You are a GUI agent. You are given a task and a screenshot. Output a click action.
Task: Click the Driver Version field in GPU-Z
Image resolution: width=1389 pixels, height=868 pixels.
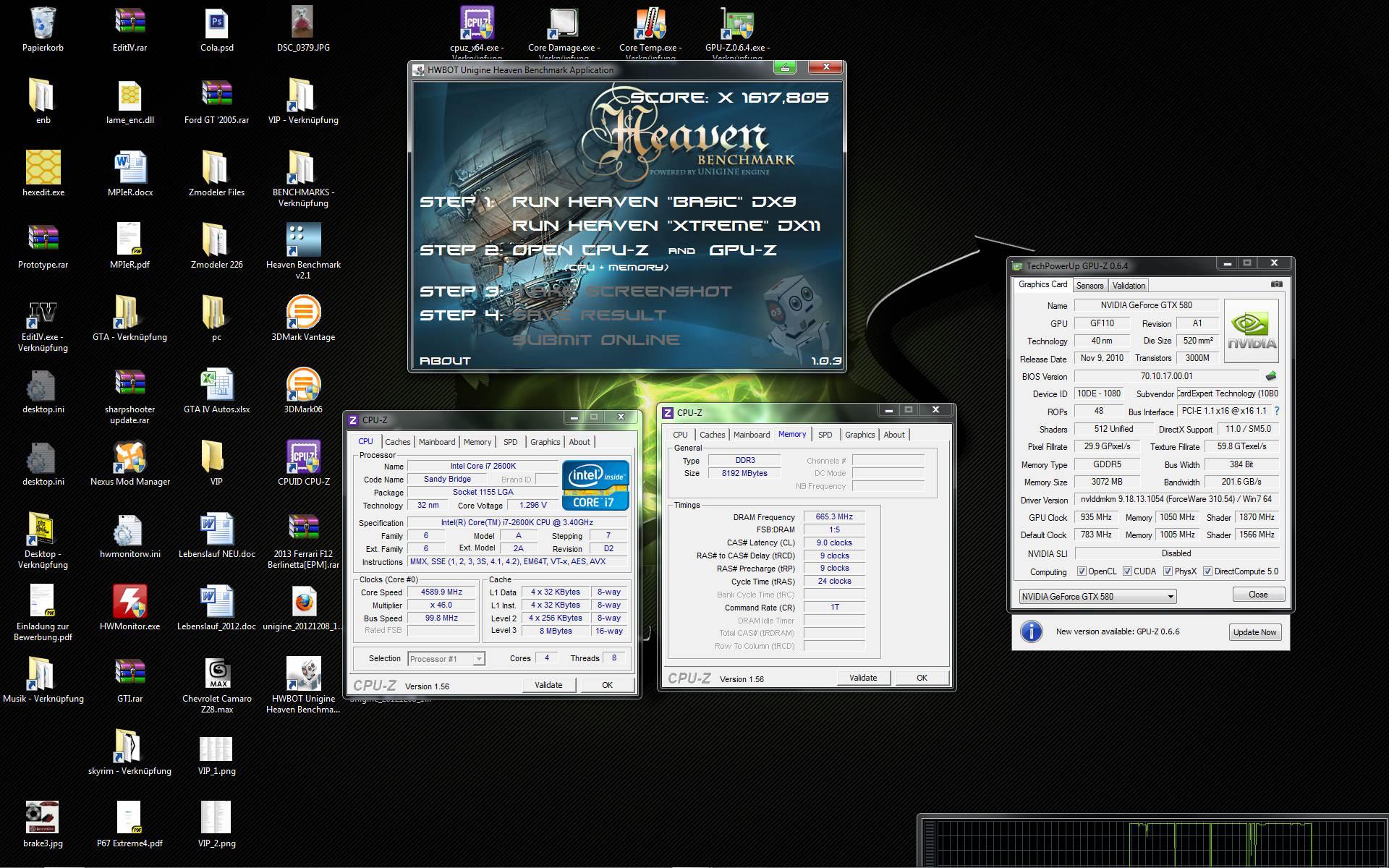click(1176, 499)
